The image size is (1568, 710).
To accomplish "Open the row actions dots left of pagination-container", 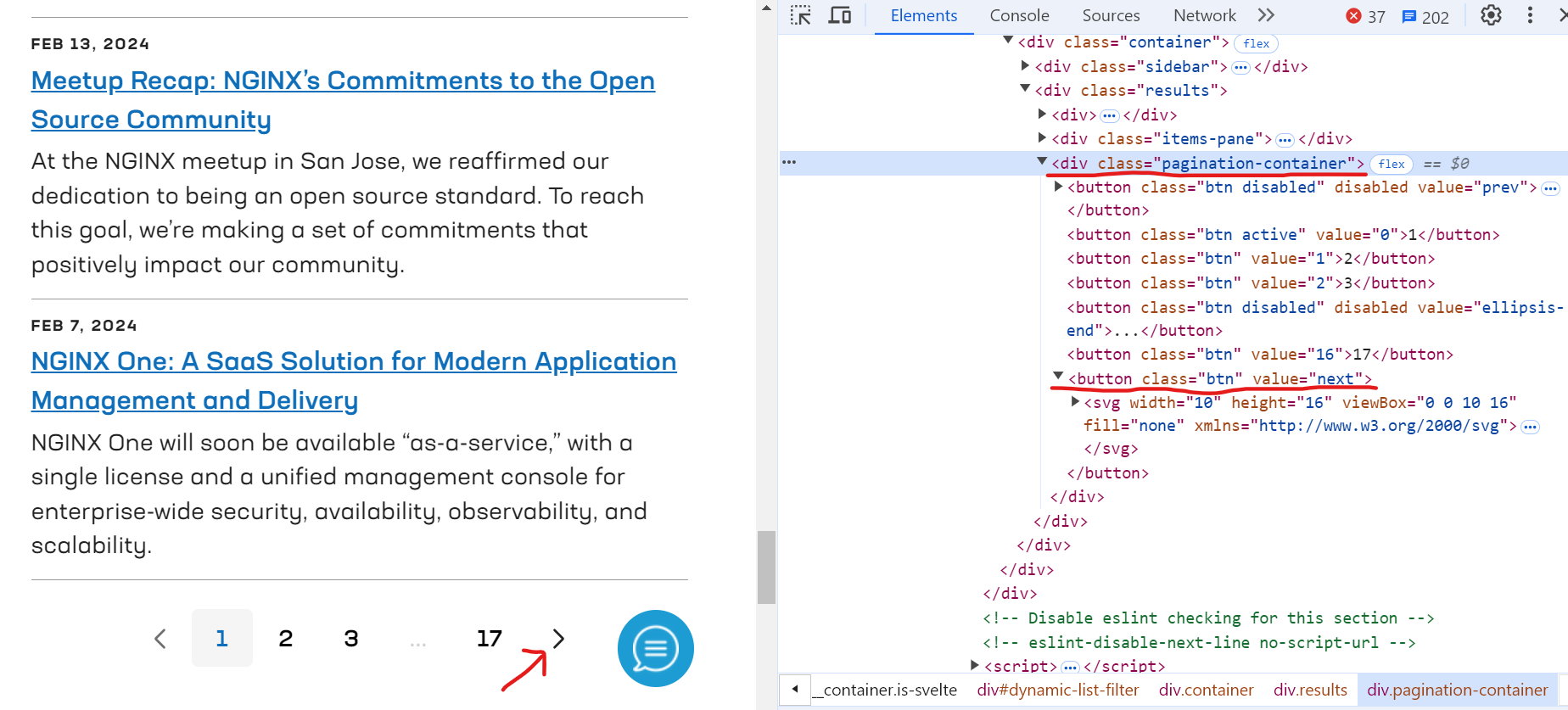I will 789,162.
